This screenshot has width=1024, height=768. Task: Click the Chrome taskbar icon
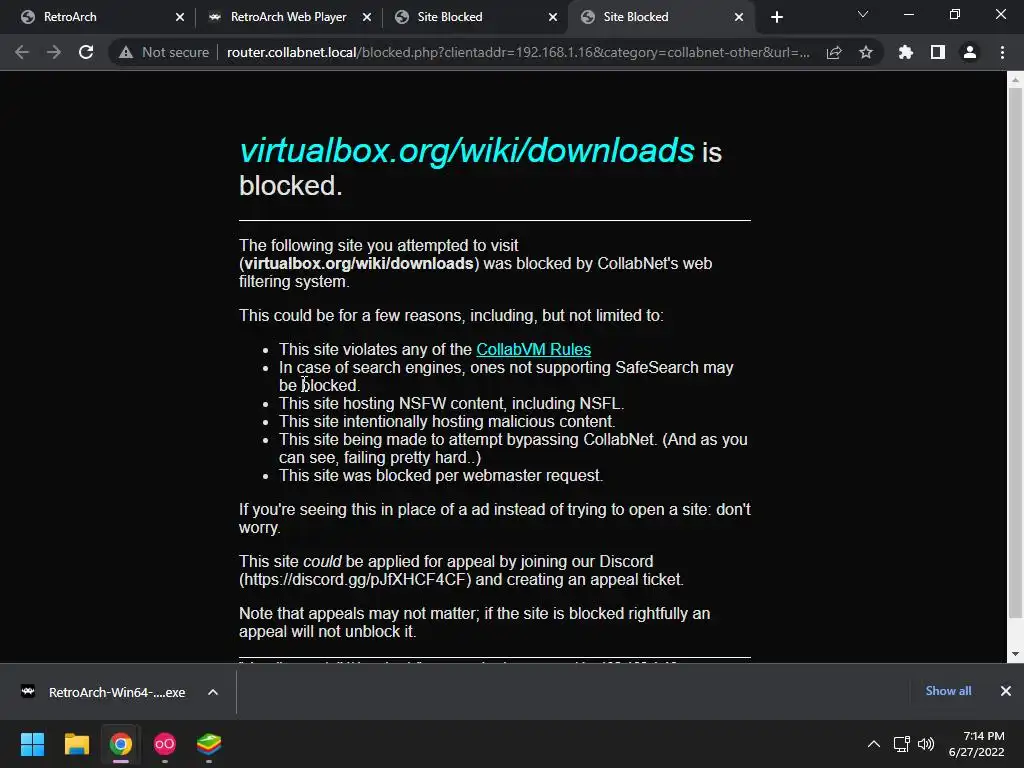121,744
